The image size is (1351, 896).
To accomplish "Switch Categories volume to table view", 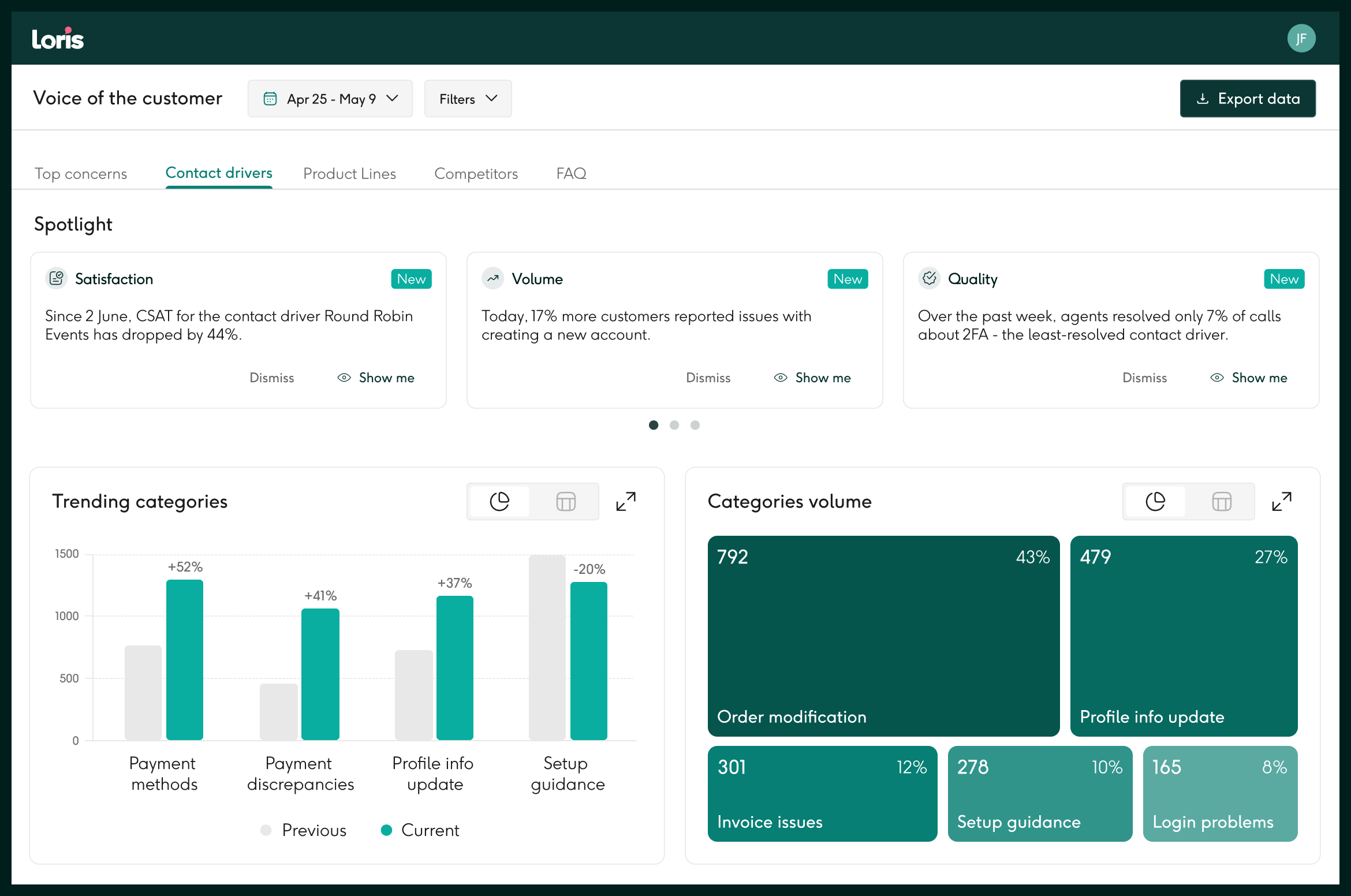I will coord(1222,501).
